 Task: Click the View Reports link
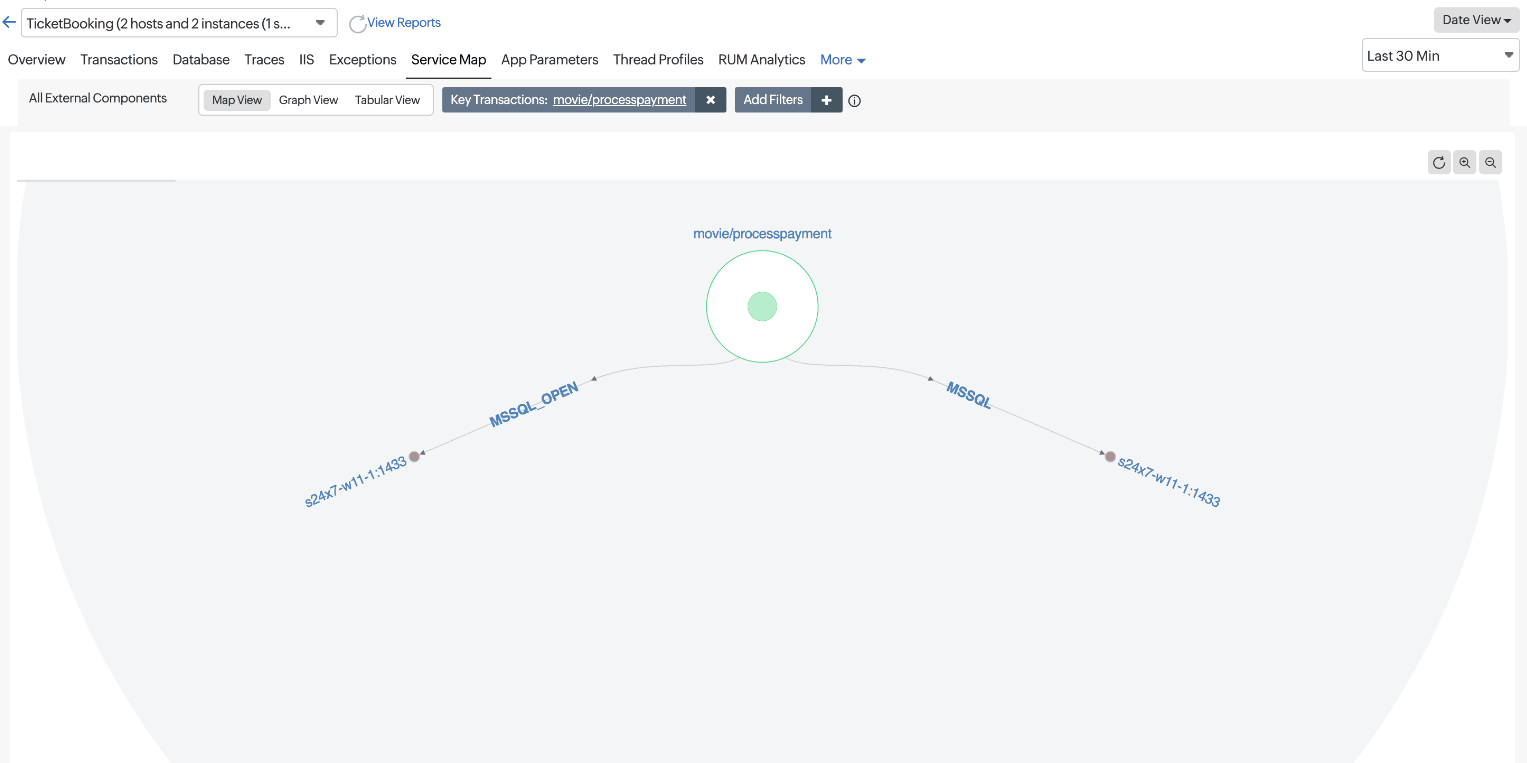(x=403, y=23)
